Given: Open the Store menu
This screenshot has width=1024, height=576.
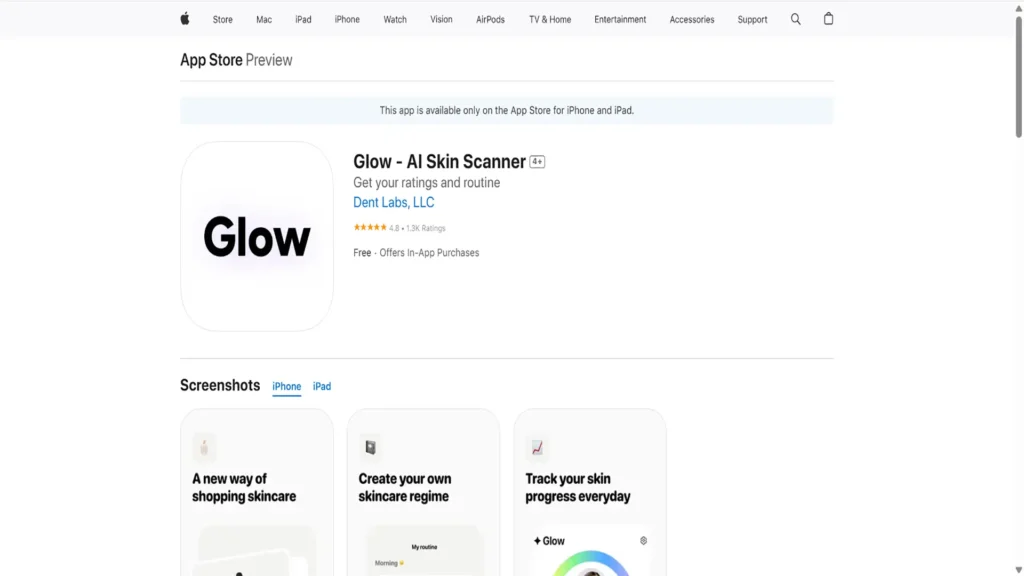Looking at the screenshot, I should (223, 20).
